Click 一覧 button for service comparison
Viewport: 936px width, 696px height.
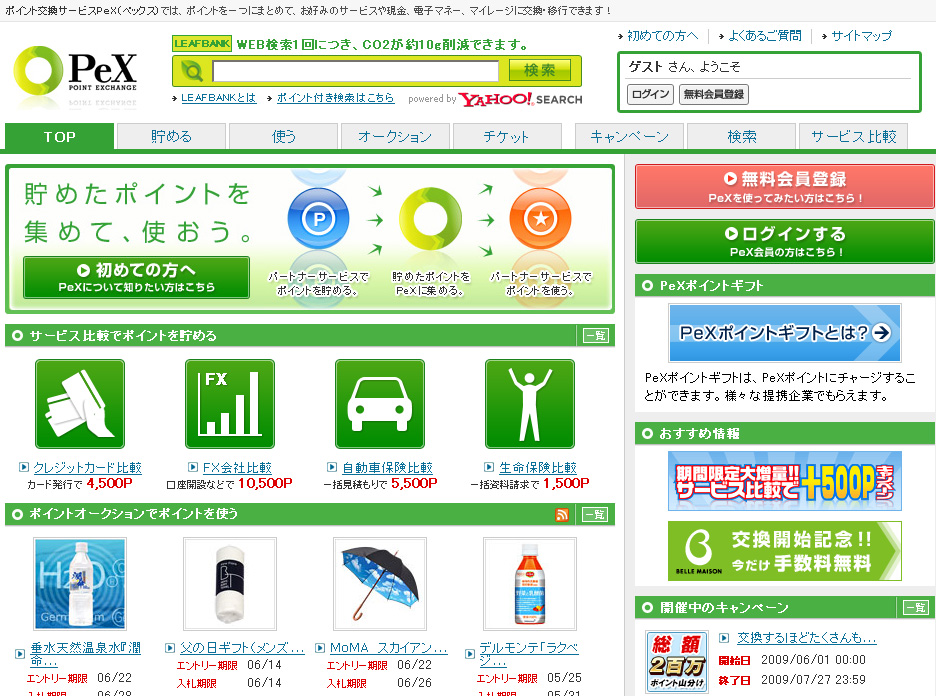[x=595, y=335]
